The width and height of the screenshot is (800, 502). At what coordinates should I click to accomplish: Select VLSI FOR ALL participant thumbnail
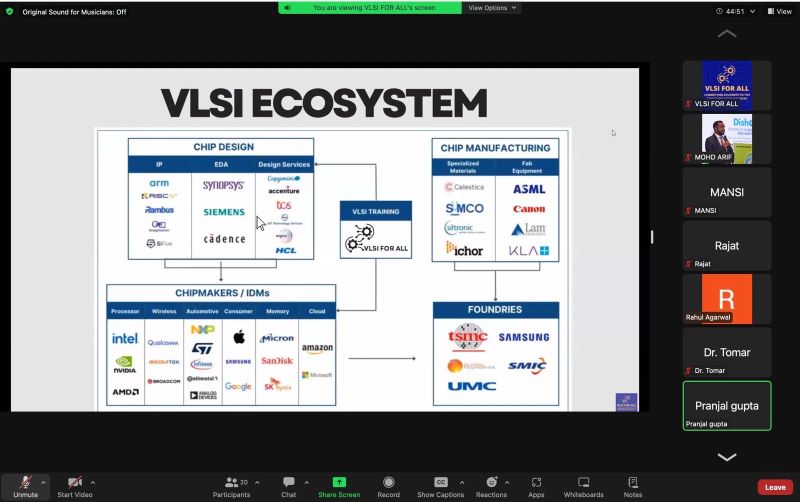click(727, 85)
